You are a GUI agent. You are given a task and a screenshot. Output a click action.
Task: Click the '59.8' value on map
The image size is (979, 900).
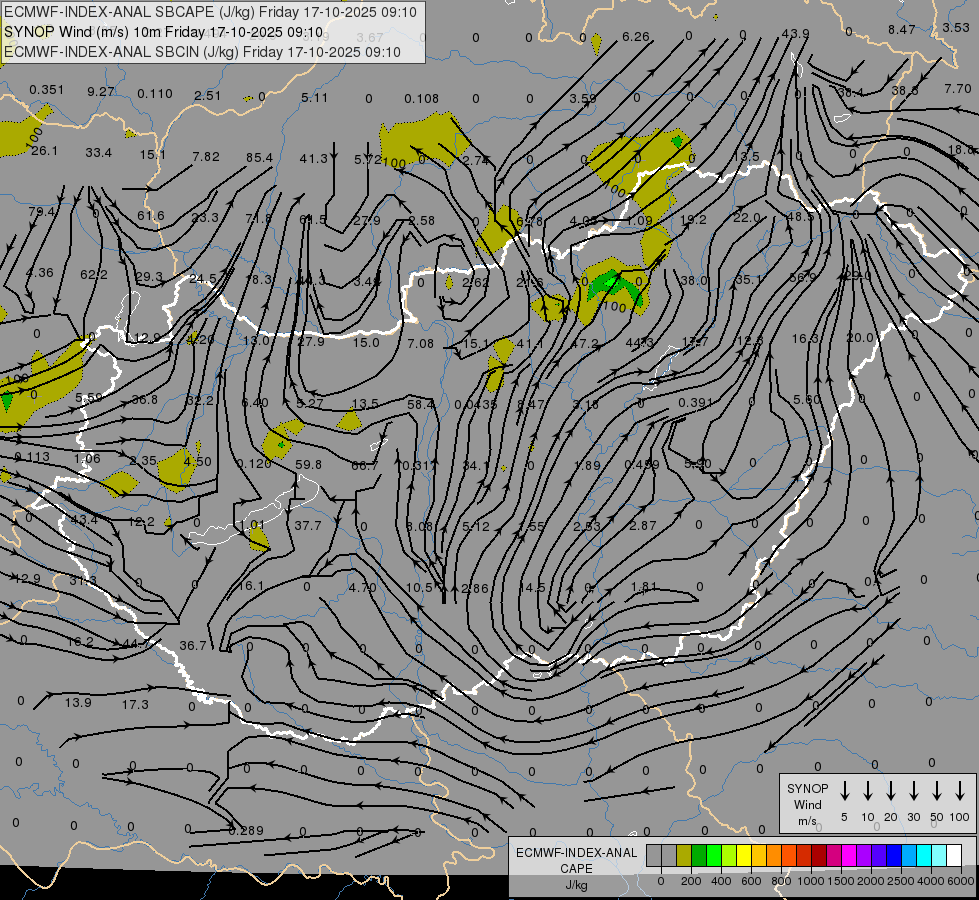(308, 464)
